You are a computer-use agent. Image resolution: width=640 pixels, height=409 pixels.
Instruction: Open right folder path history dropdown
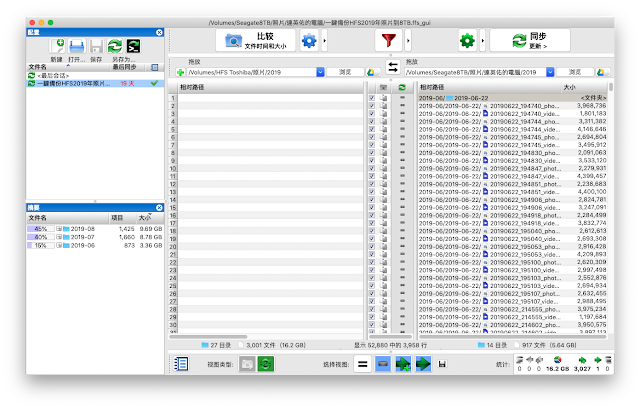550,72
